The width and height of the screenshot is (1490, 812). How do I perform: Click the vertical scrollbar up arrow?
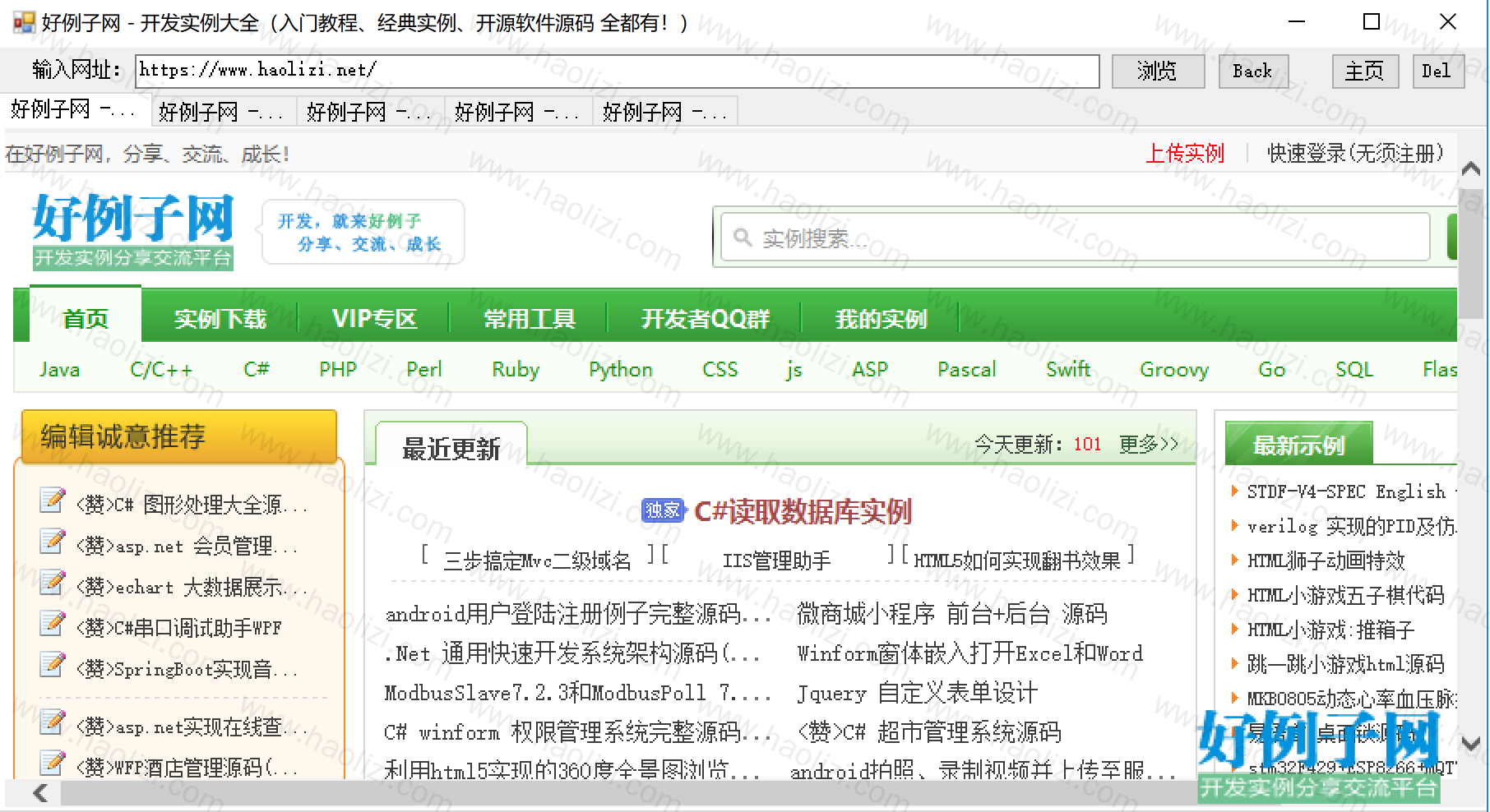click(x=1471, y=169)
